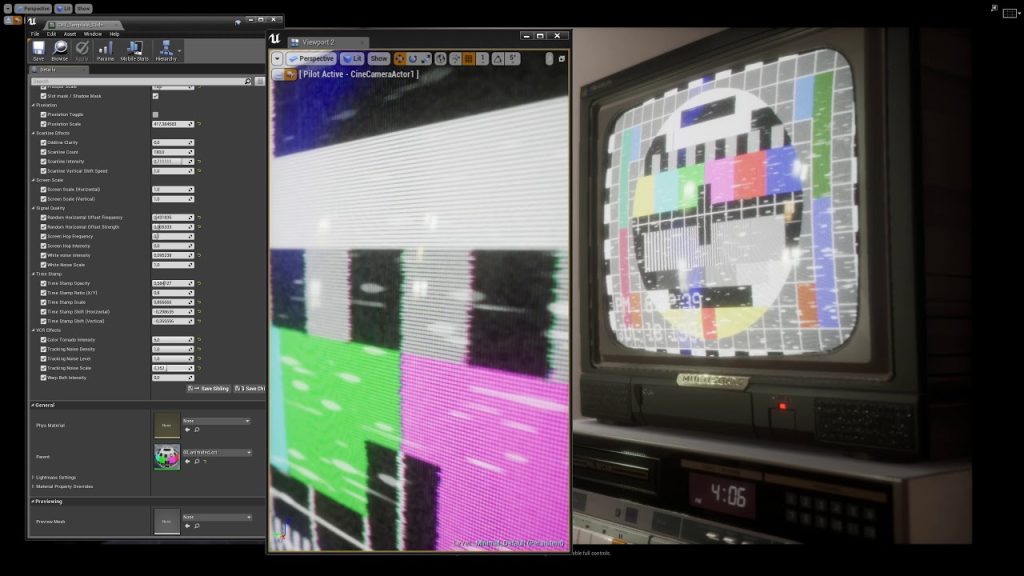Collapse the General section
Image resolution: width=1024 pixels, height=576 pixels.
[33, 406]
